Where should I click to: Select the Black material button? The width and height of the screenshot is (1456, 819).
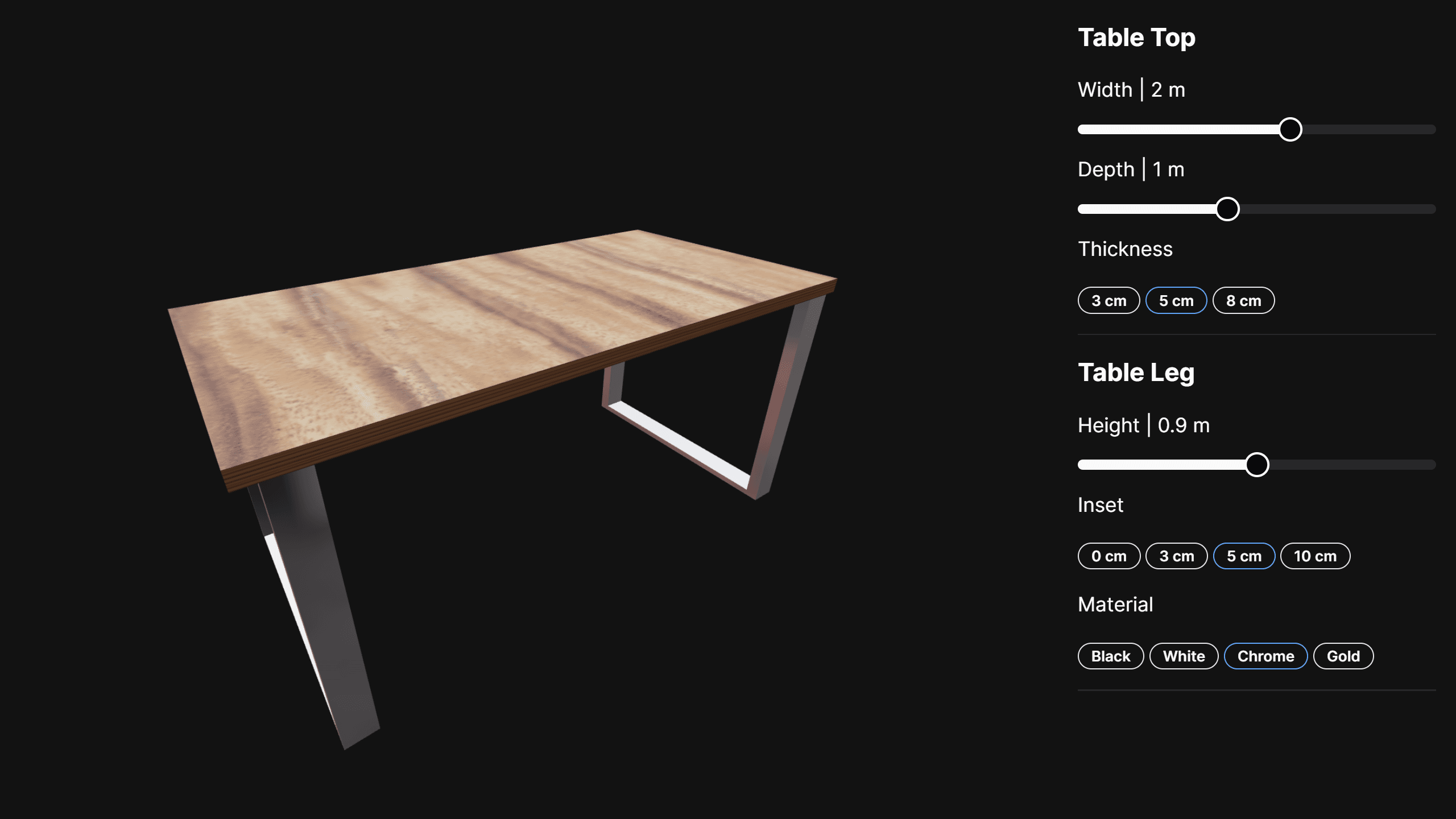pos(1111,656)
